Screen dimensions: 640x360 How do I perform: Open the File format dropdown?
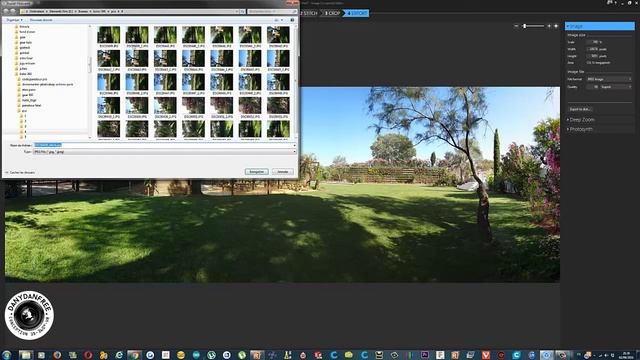click(x=609, y=79)
